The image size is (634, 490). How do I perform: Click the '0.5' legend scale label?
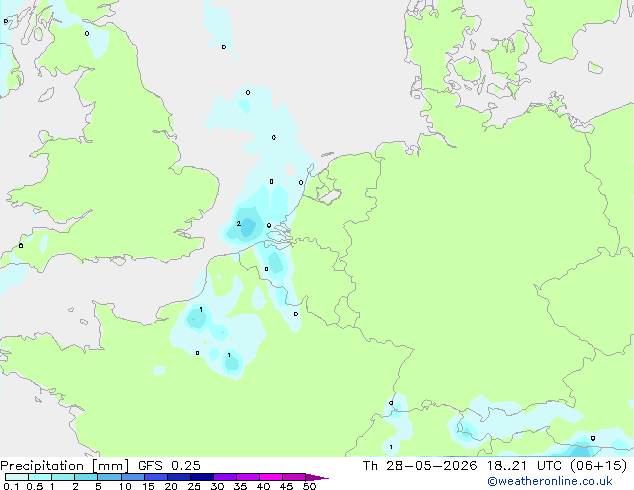34,486
